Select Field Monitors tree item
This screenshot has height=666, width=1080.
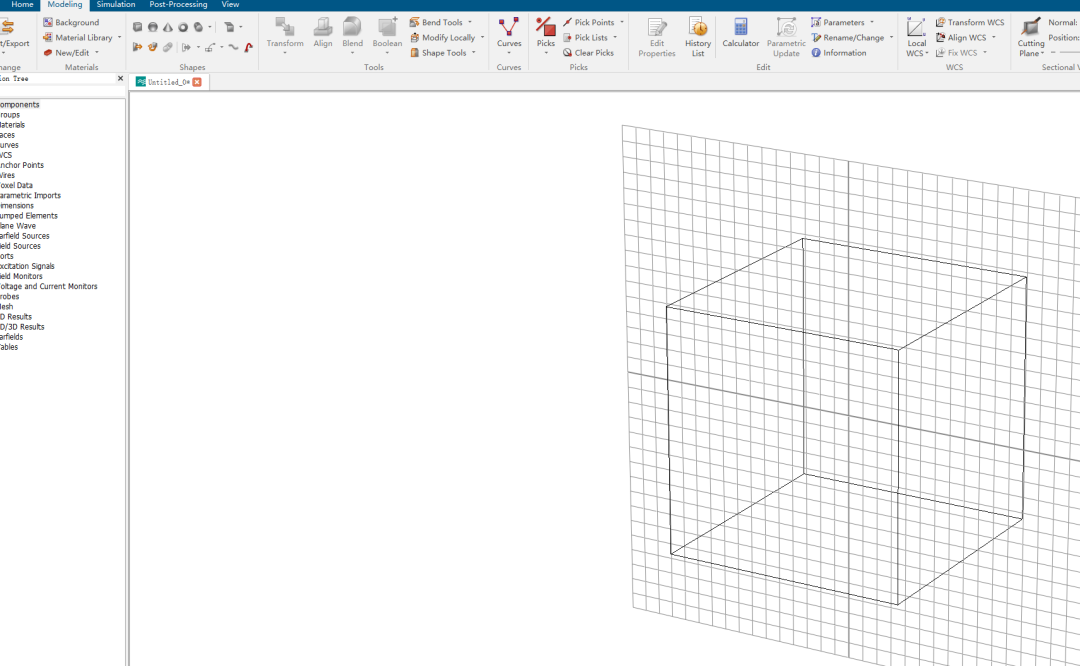point(21,276)
